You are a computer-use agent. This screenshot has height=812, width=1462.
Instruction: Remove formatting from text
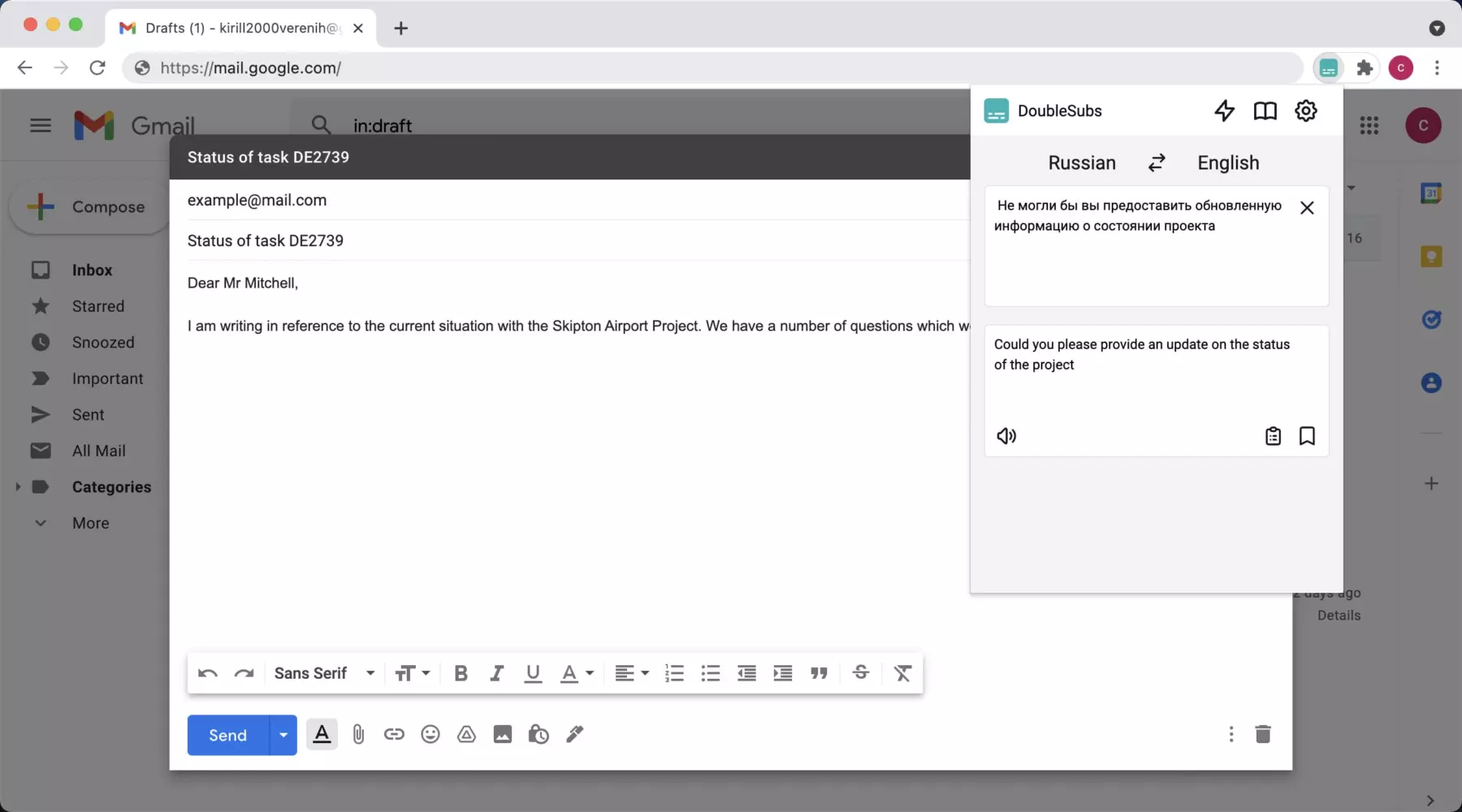(x=902, y=673)
